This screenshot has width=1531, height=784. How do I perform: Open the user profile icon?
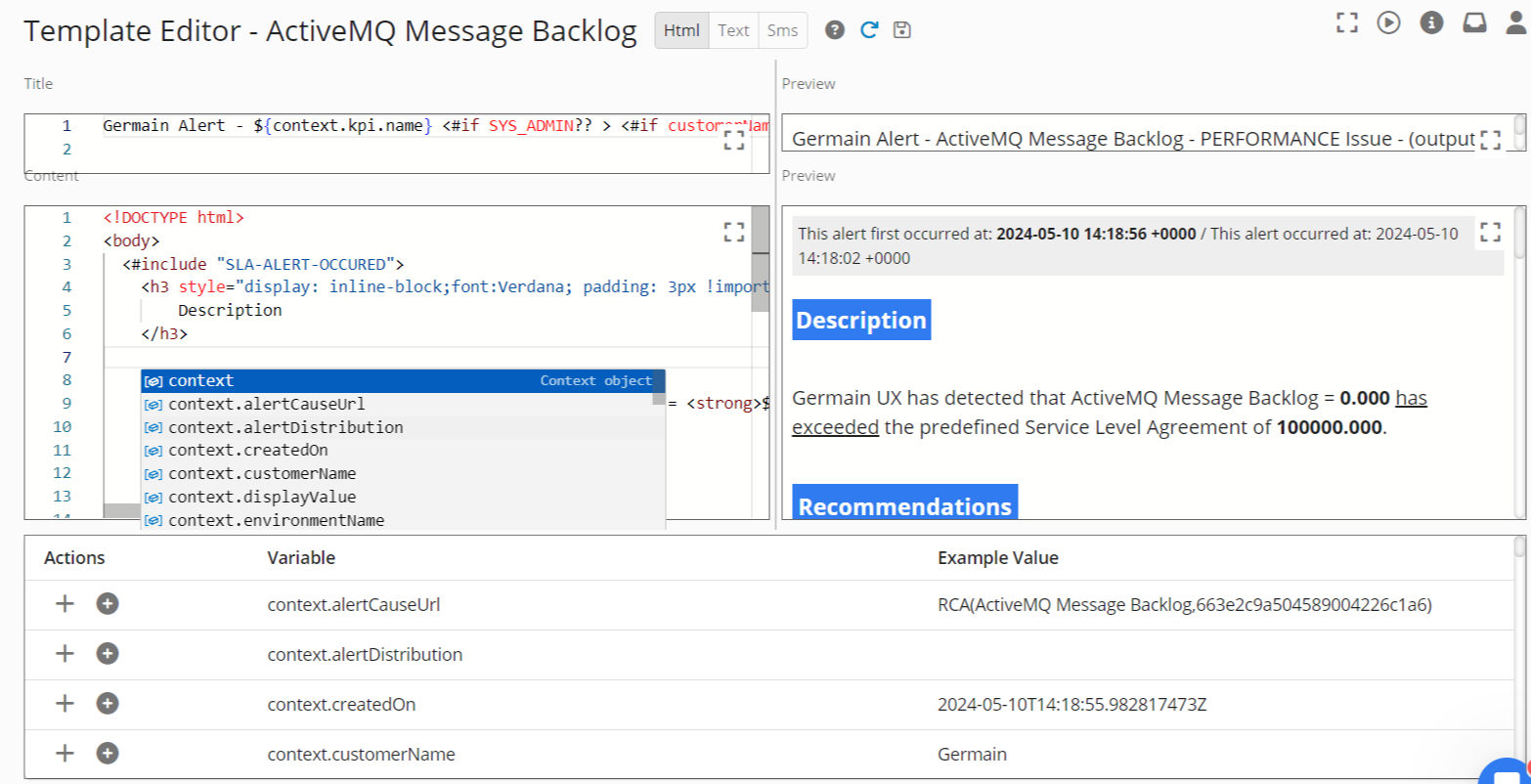click(x=1516, y=22)
